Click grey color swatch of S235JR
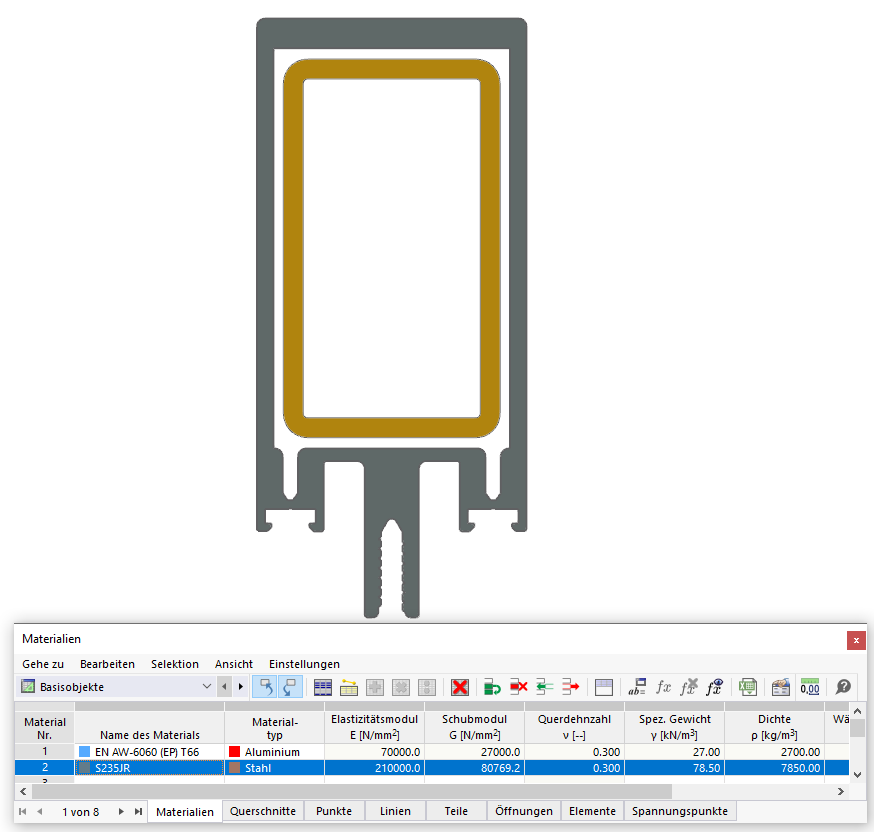This screenshot has height=832, width=874. (84, 767)
